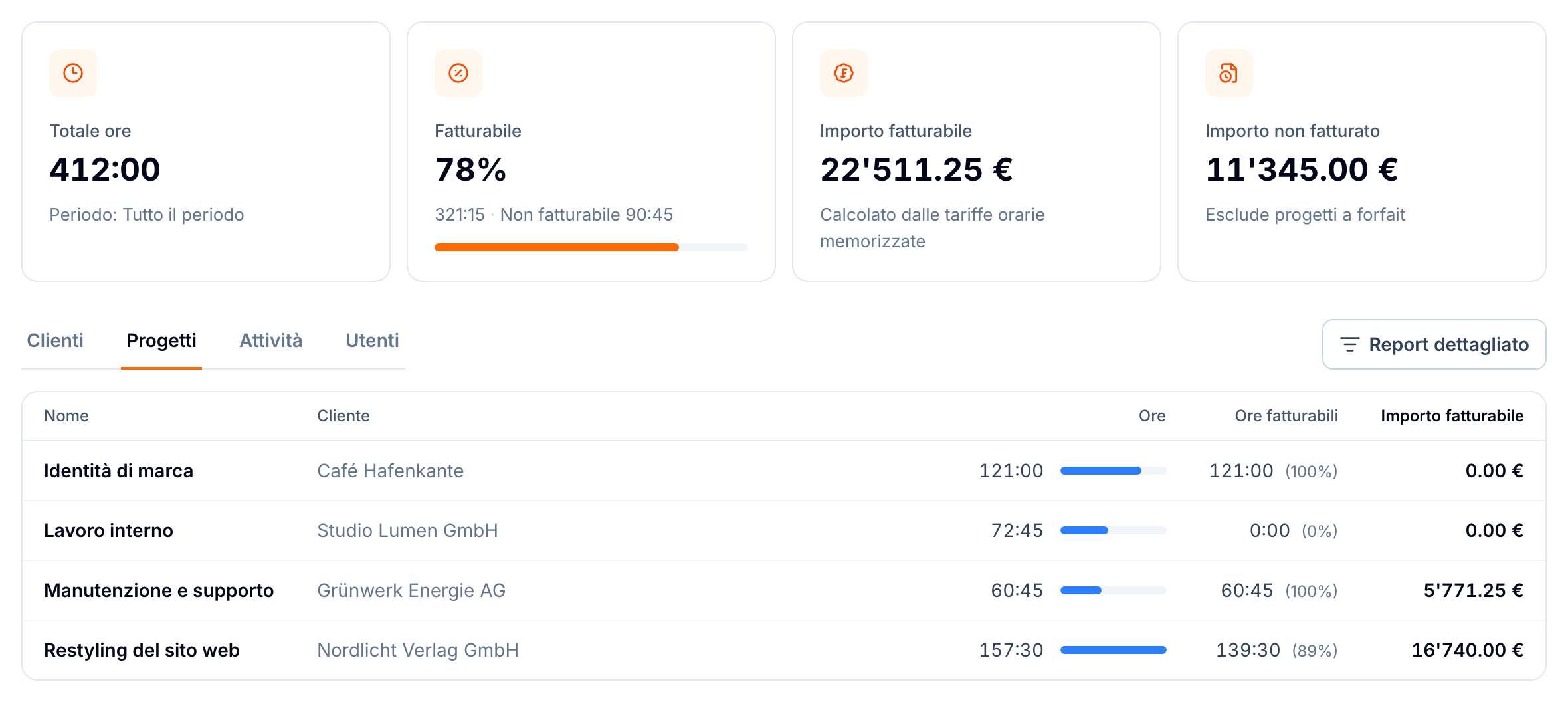This screenshot has width=1568, height=702.
Task: Click client Café Hafenkante
Action: point(390,471)
